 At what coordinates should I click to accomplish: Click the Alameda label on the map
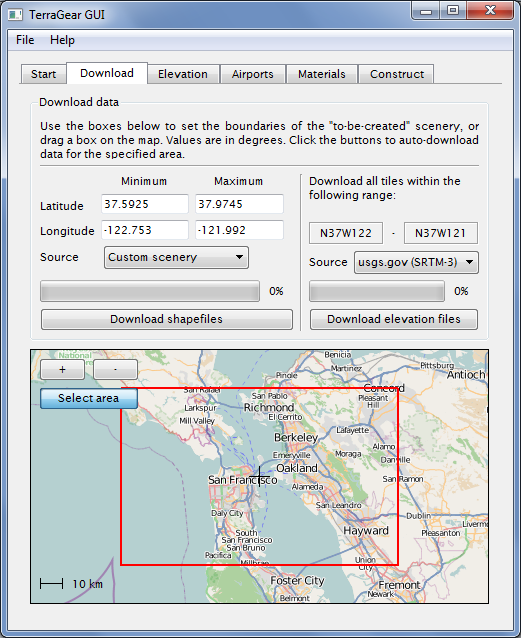[307, 487]
